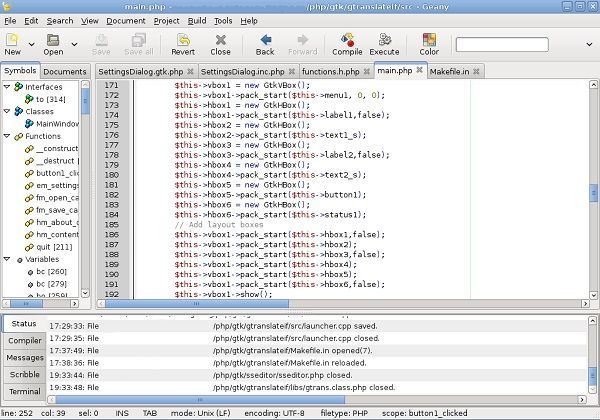Switch to the Compiler message tab

25,340
